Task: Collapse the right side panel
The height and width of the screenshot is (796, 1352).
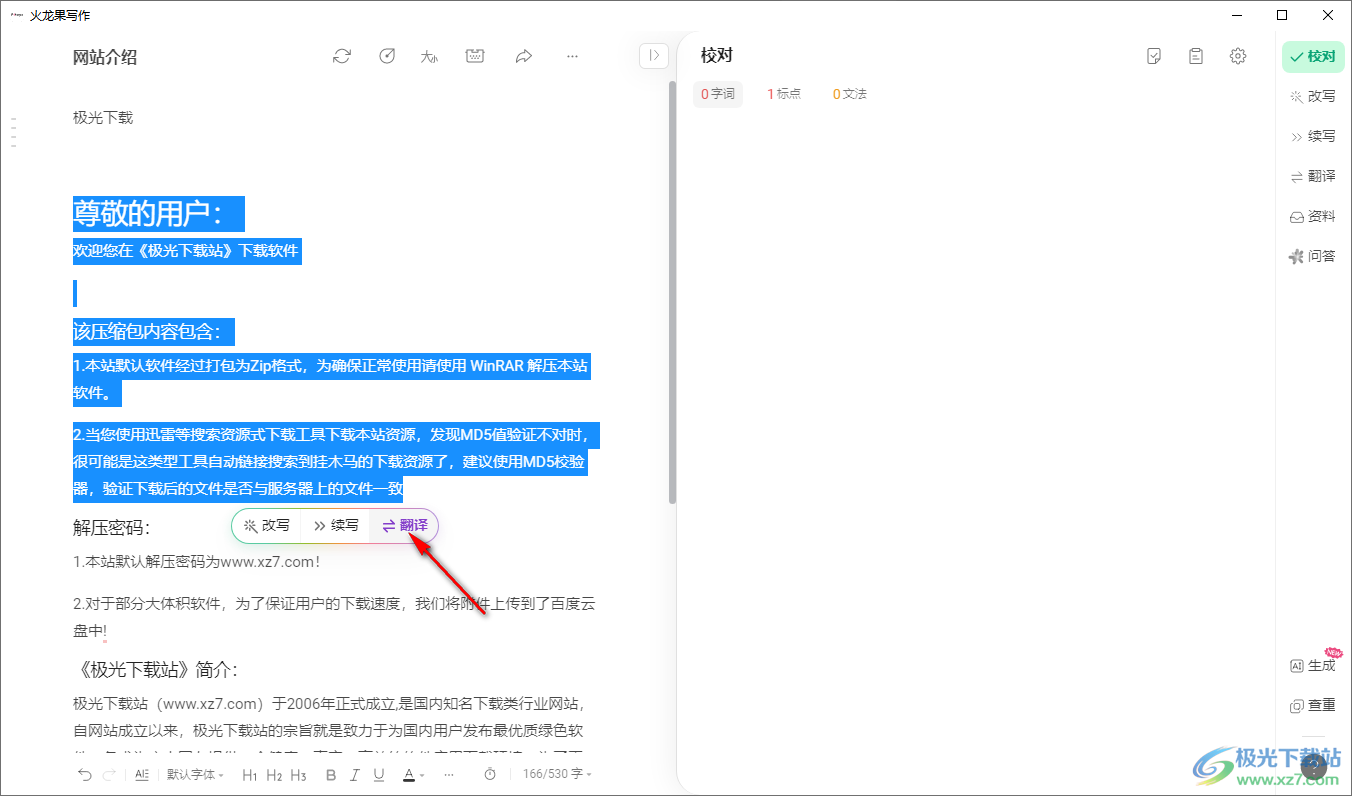Action: tap(653, 56)
